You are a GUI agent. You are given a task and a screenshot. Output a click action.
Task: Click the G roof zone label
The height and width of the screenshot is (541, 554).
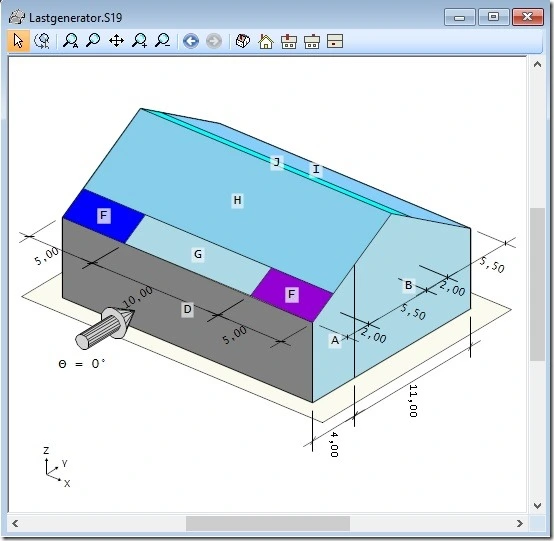tap(198, 254)
